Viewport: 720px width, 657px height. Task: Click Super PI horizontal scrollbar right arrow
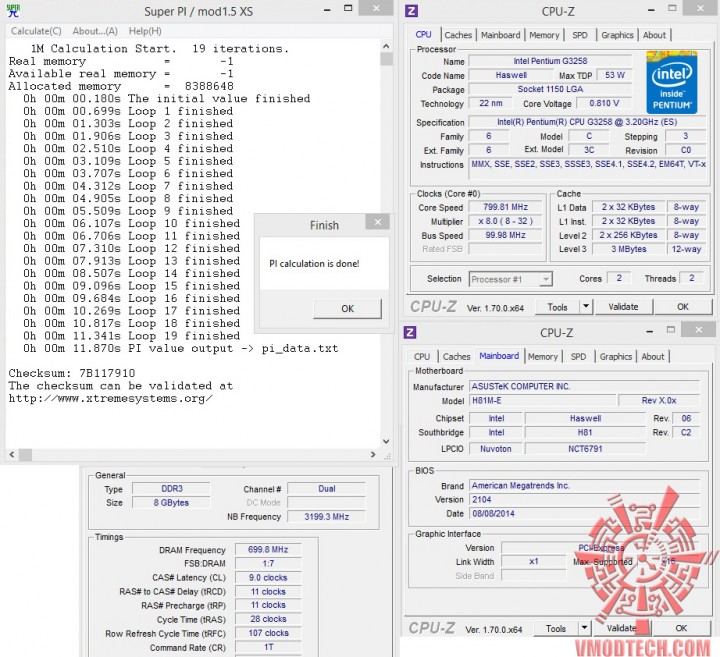[x=373, y=455]
